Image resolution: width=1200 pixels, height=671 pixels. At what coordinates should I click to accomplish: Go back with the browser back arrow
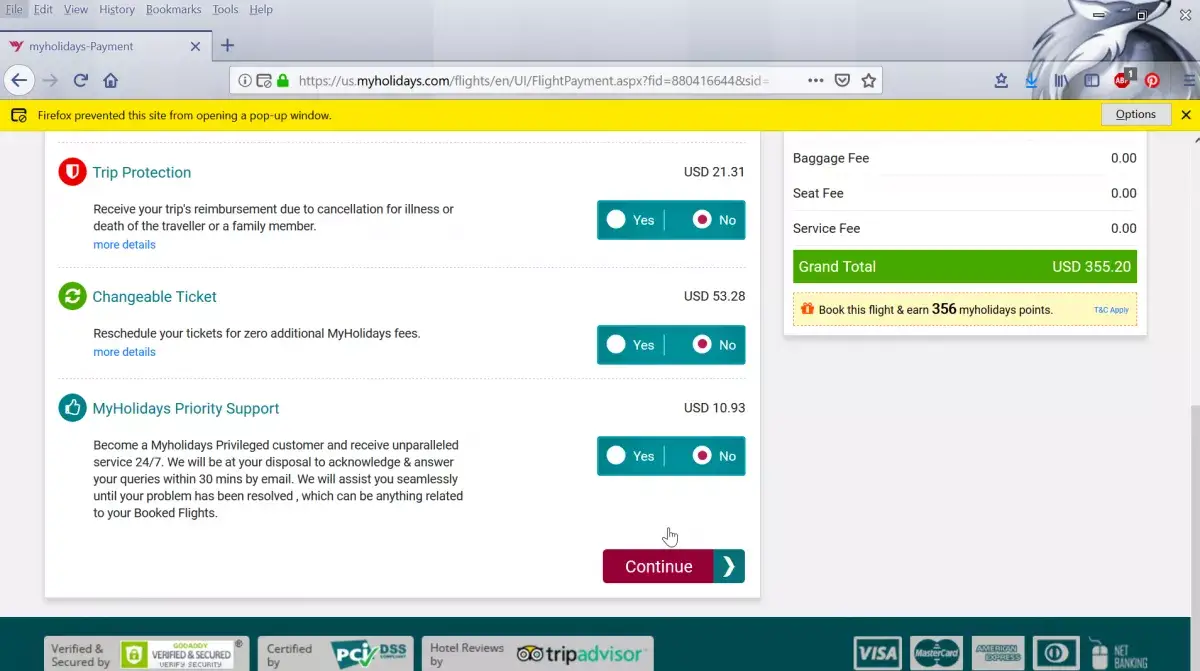click(19, 80)
